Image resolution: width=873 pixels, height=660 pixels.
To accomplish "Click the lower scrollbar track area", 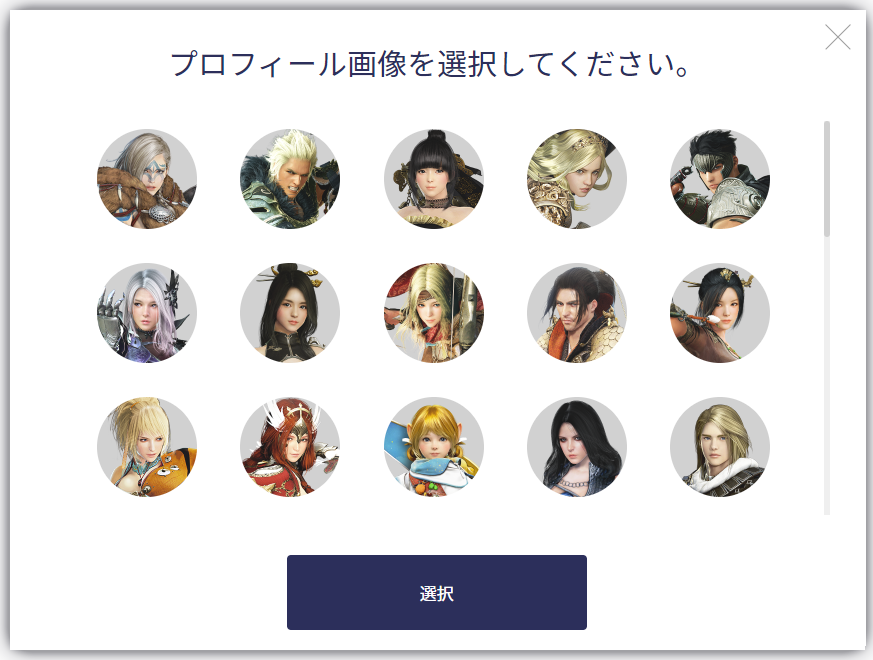I will [x=827, y=376].
